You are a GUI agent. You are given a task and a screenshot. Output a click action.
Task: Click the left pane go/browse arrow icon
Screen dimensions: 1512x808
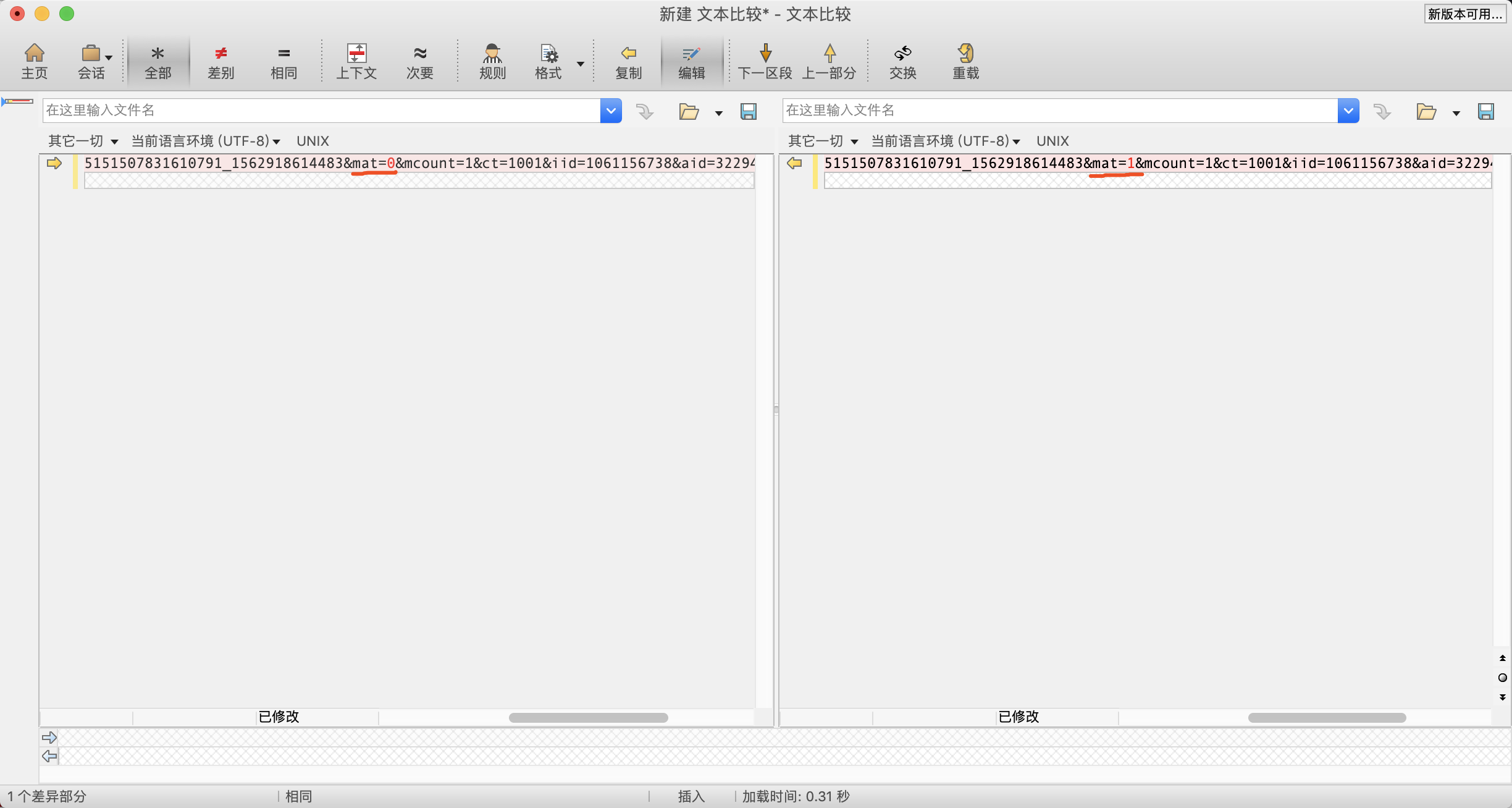(645, 111)
